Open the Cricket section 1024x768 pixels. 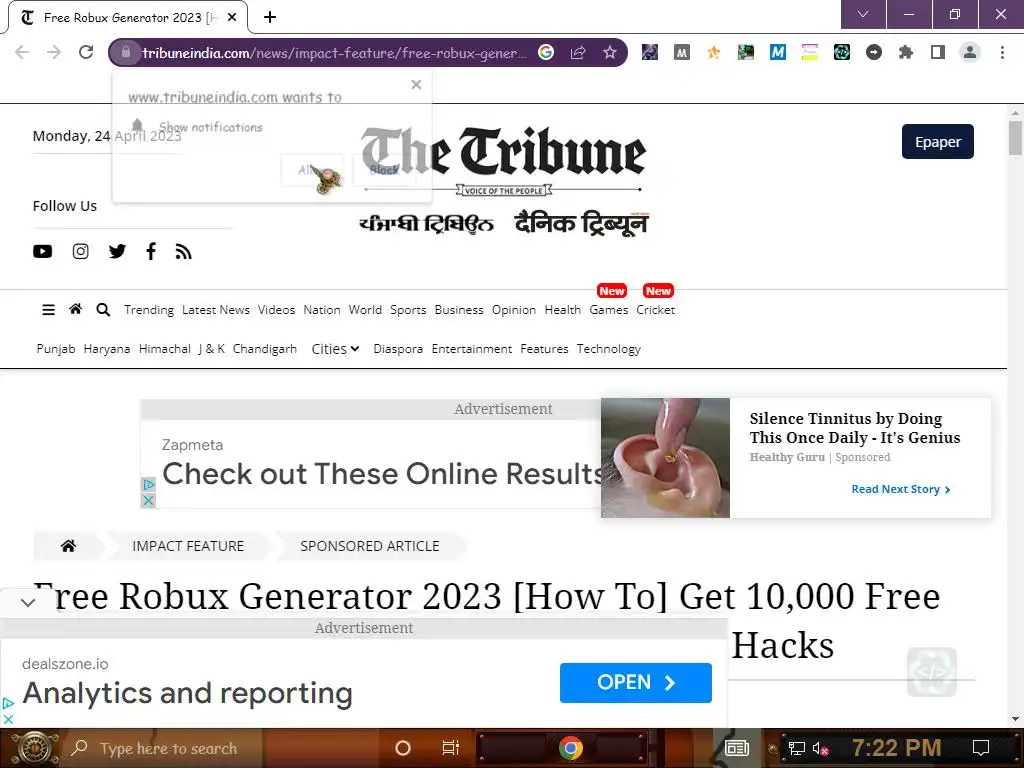tap(656, 310)
